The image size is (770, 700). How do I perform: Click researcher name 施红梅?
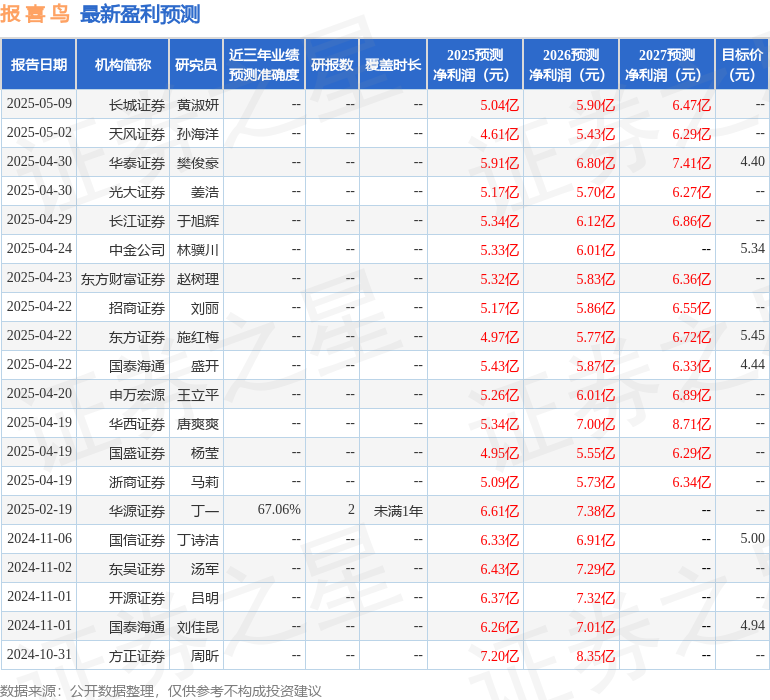point(198,337)
